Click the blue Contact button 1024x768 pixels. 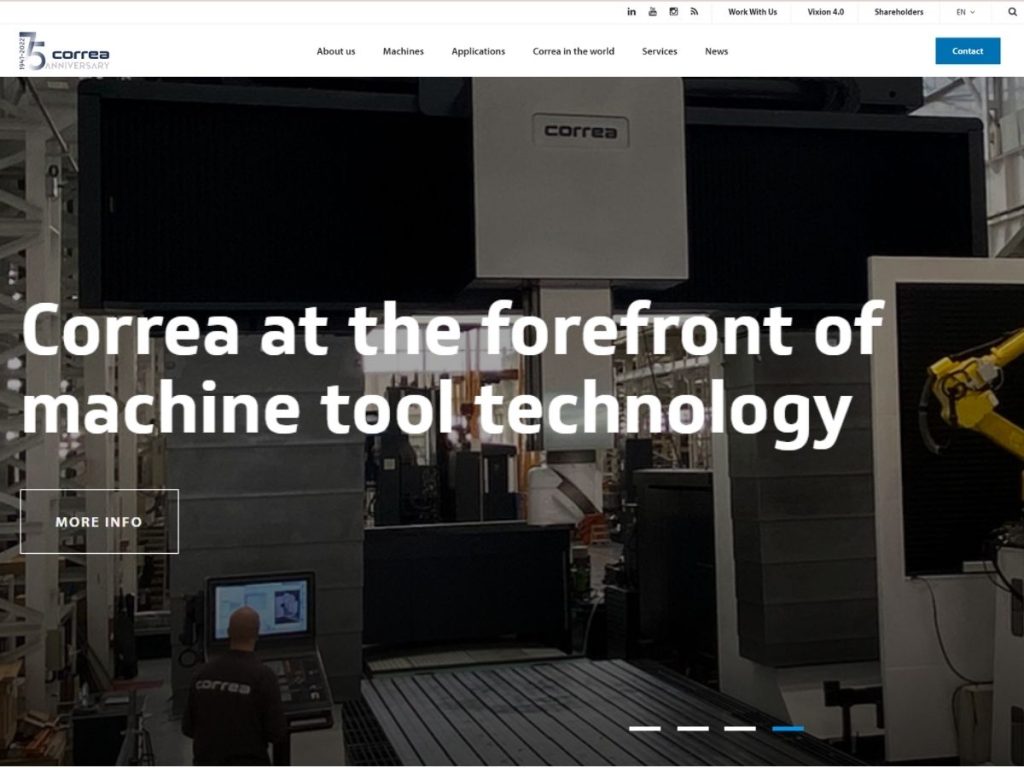click(x=967, y=51)
